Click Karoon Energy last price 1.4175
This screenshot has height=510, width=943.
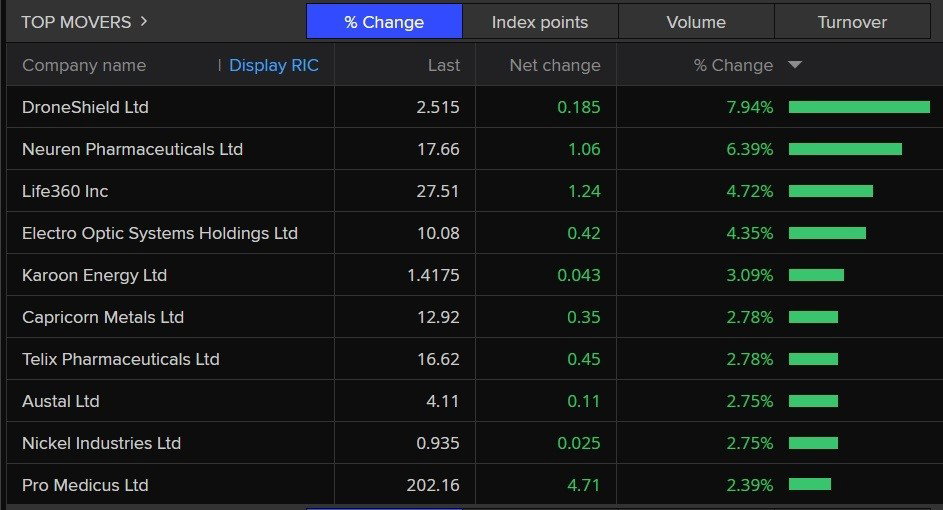pos(433,275)
